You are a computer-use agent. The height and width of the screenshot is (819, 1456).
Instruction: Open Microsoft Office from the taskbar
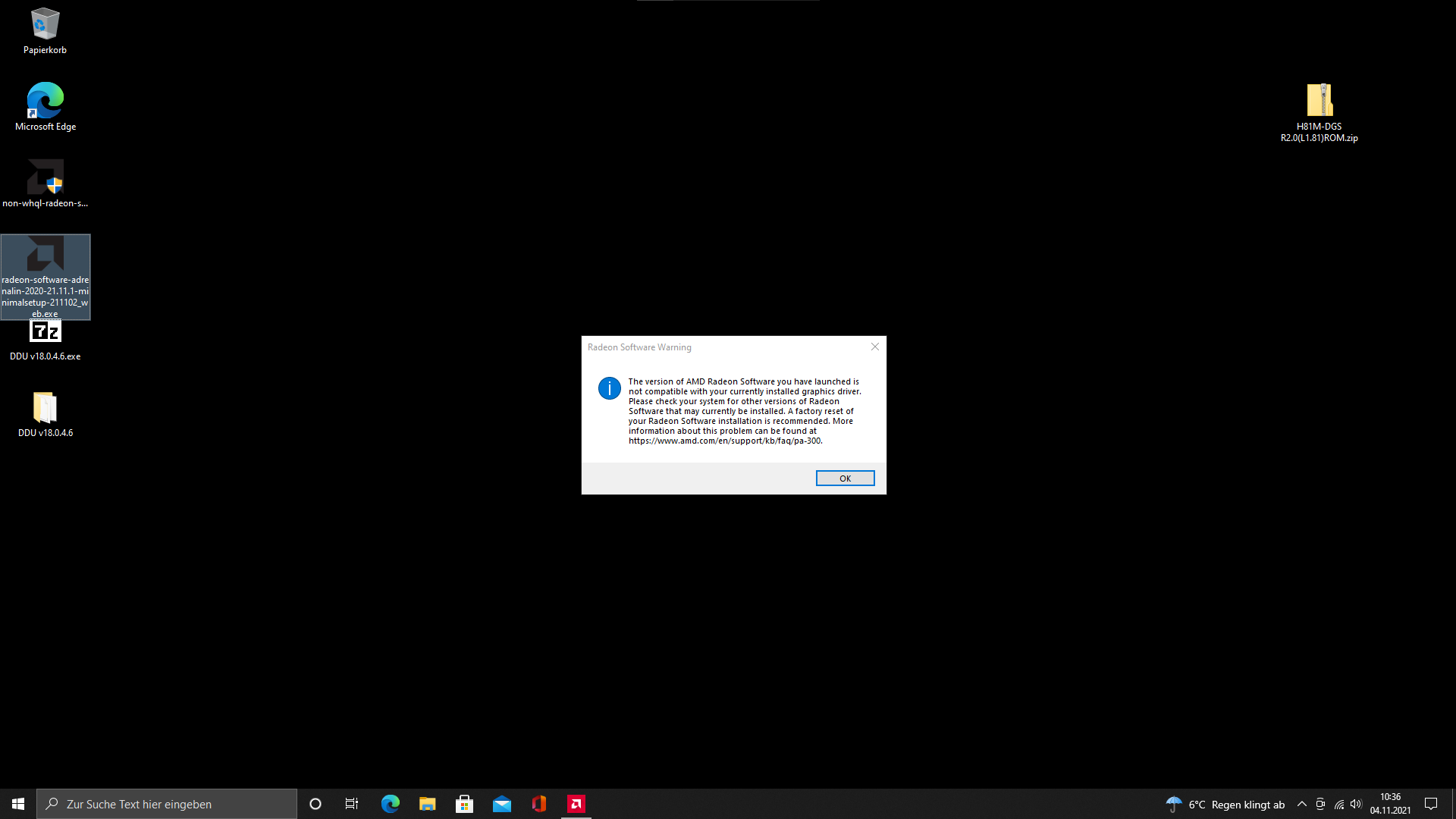click(538, 804)
